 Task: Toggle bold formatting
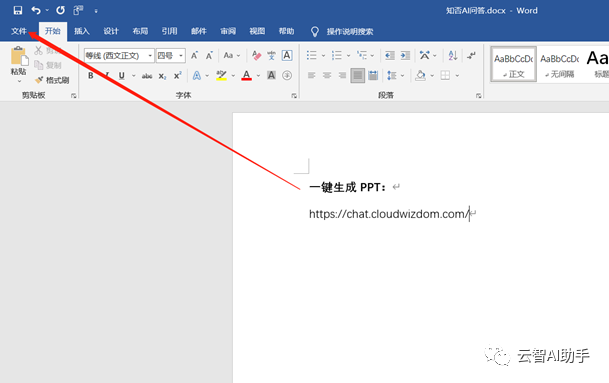point(91,75)
